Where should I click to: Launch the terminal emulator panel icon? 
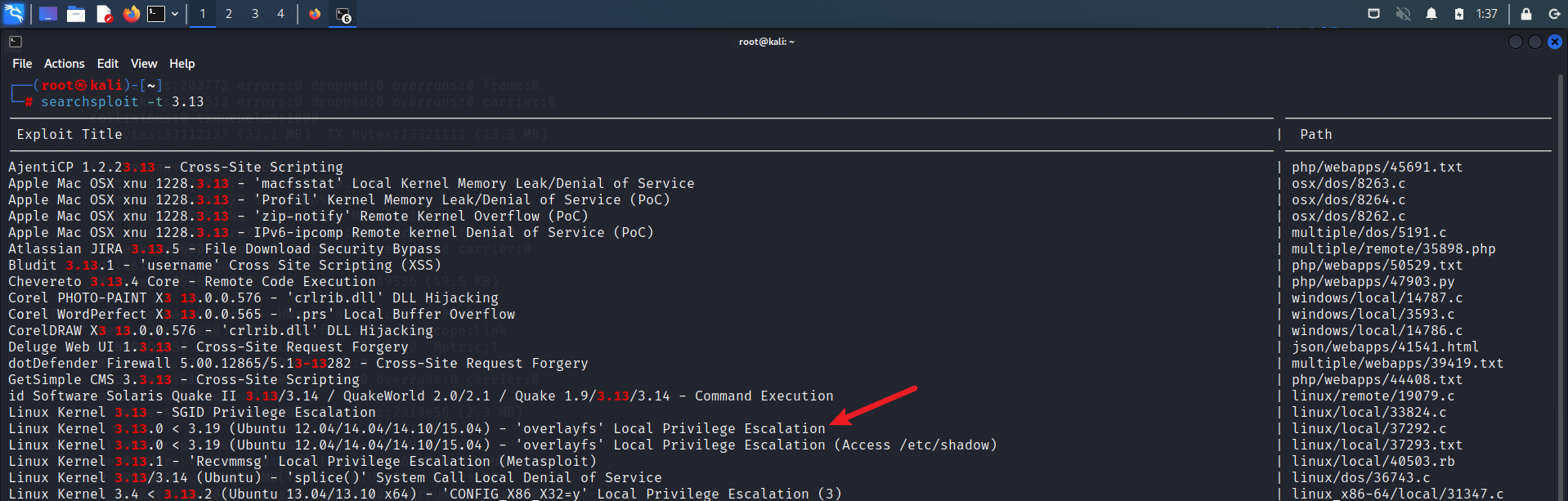coord(156,14)
